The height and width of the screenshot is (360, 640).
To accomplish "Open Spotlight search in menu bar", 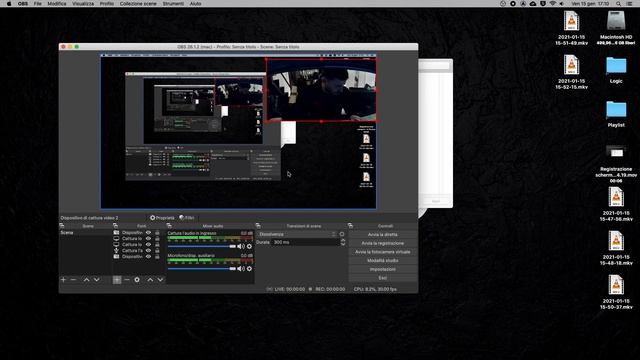I will (618, 4).
